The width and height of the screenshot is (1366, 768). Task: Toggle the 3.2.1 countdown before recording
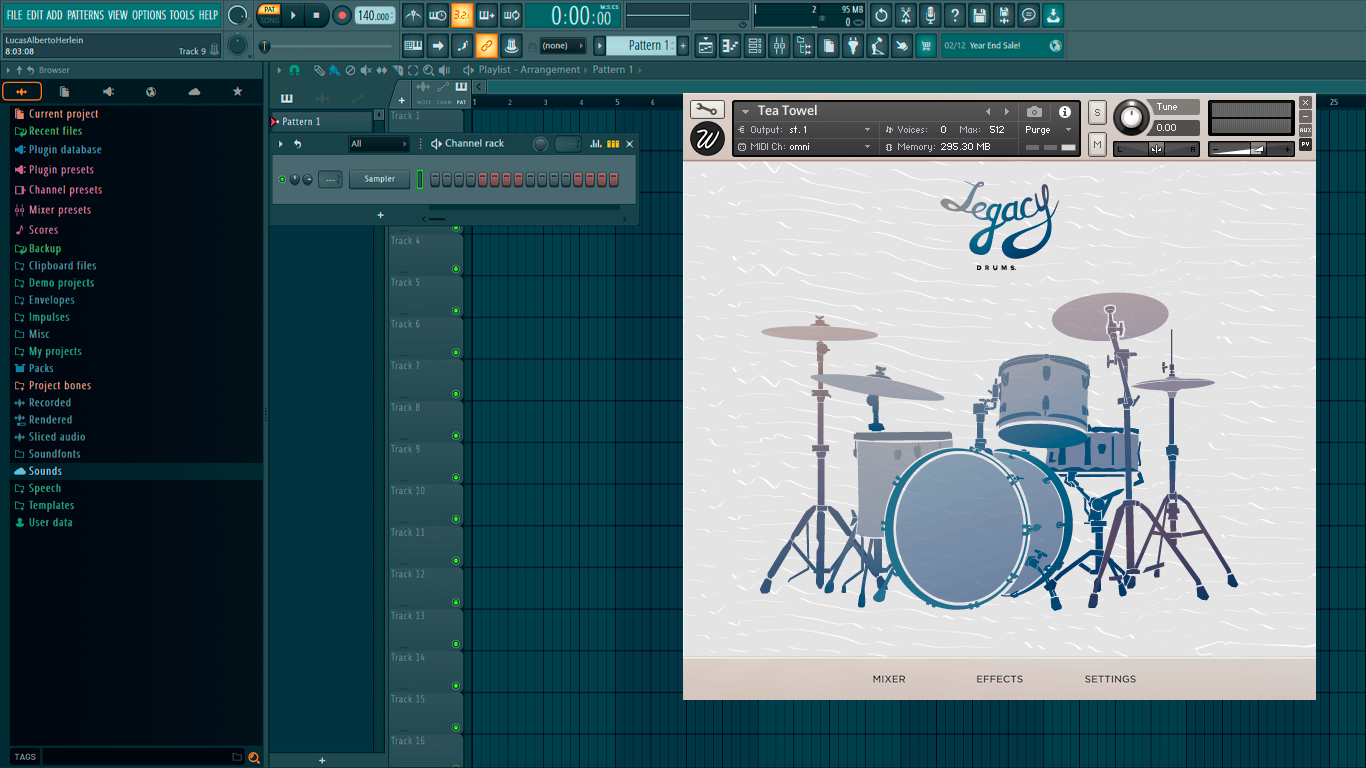(x=462, y=15)
